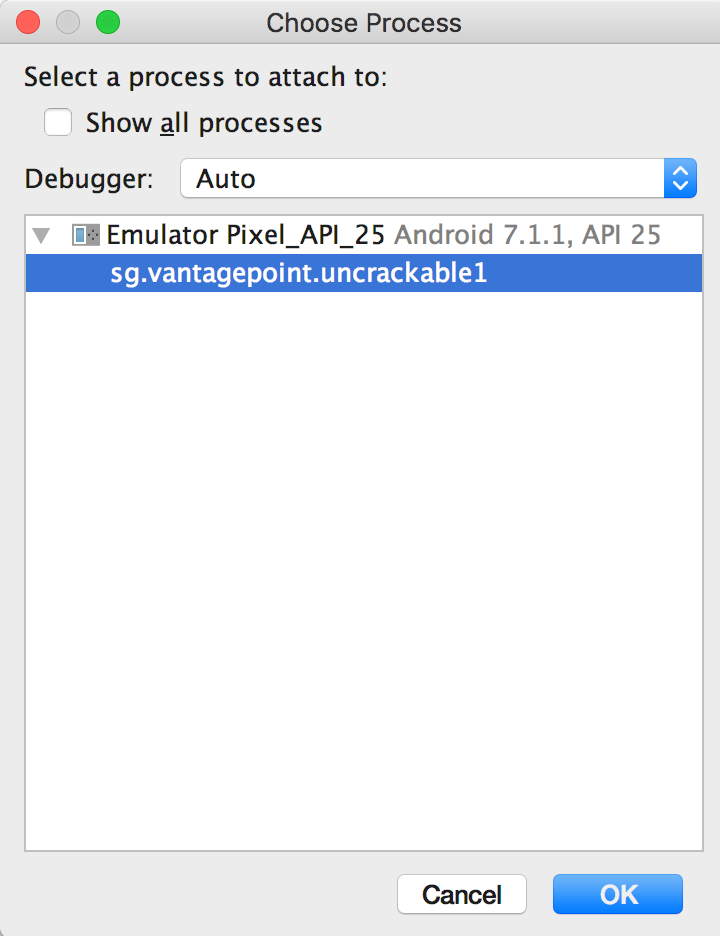This screenshot has width=720, height=936.
Task: Click the 'Android 7.1.1, API 25' description
Action: (528, 236)
